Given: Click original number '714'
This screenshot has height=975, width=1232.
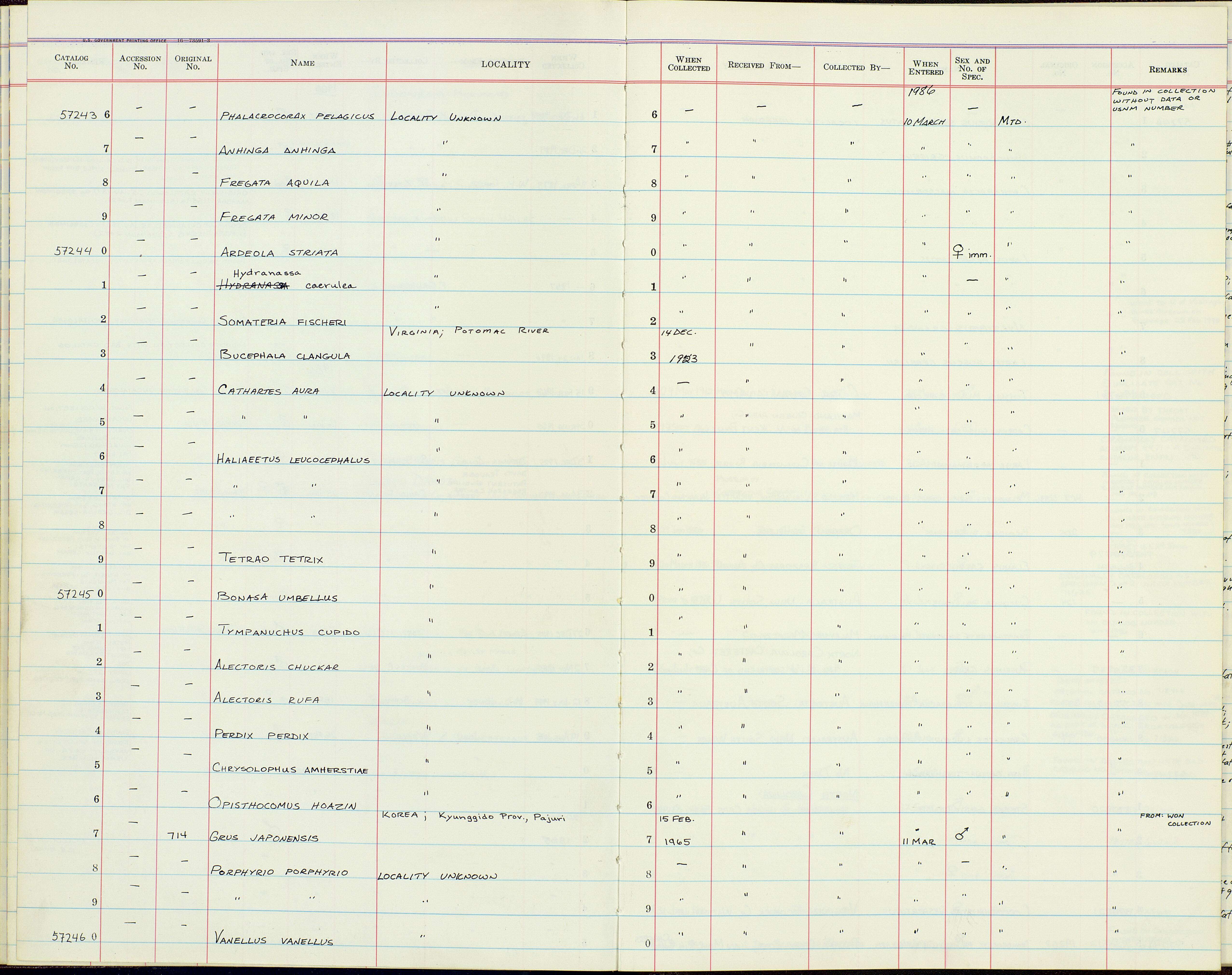Looking at the screenshot, I should point(178,835).
